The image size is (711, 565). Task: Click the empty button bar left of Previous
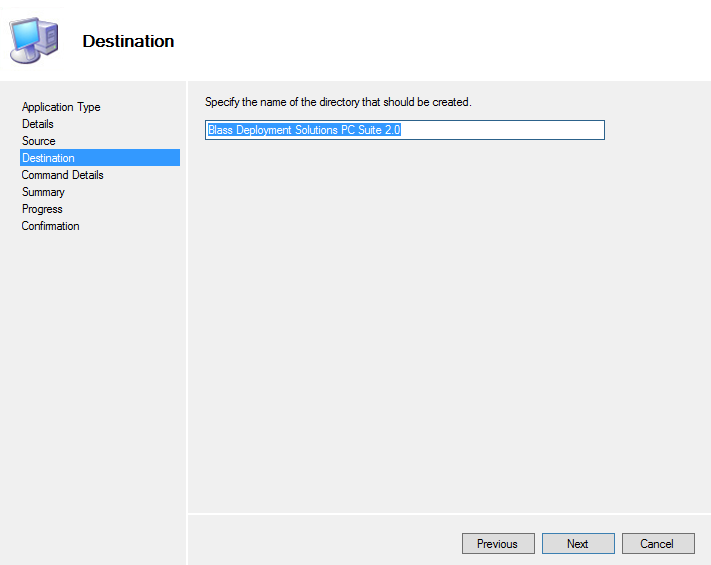click(x=324, y=542)
